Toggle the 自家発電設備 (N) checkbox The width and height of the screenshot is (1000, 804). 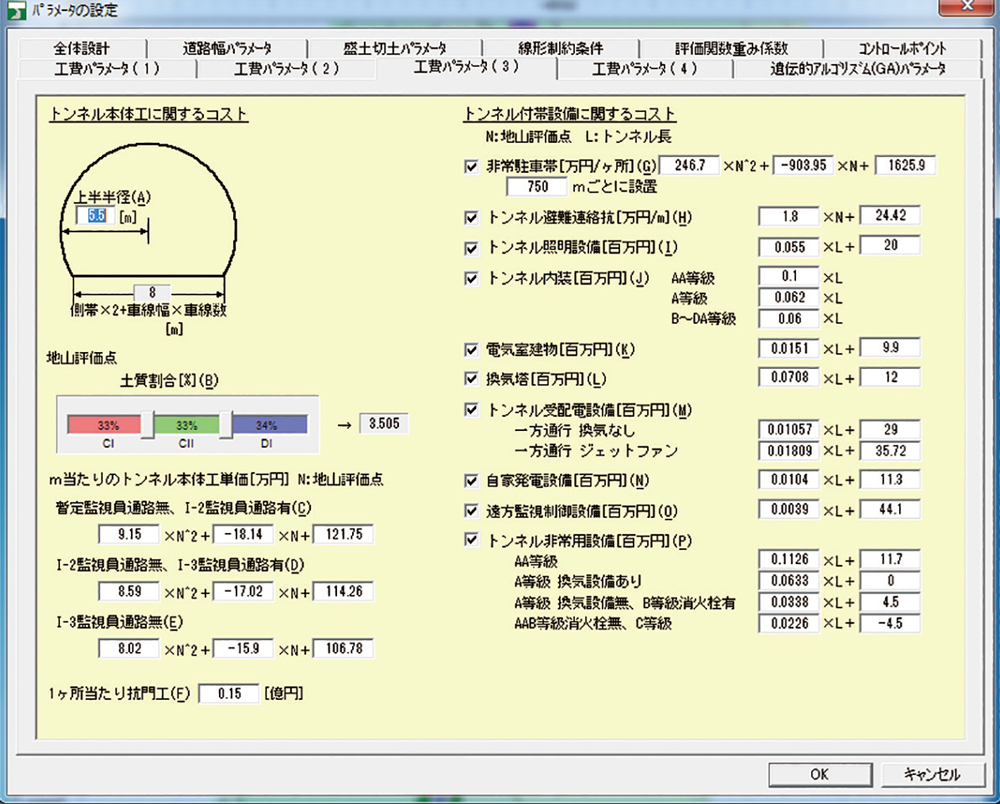coord(471,481)
